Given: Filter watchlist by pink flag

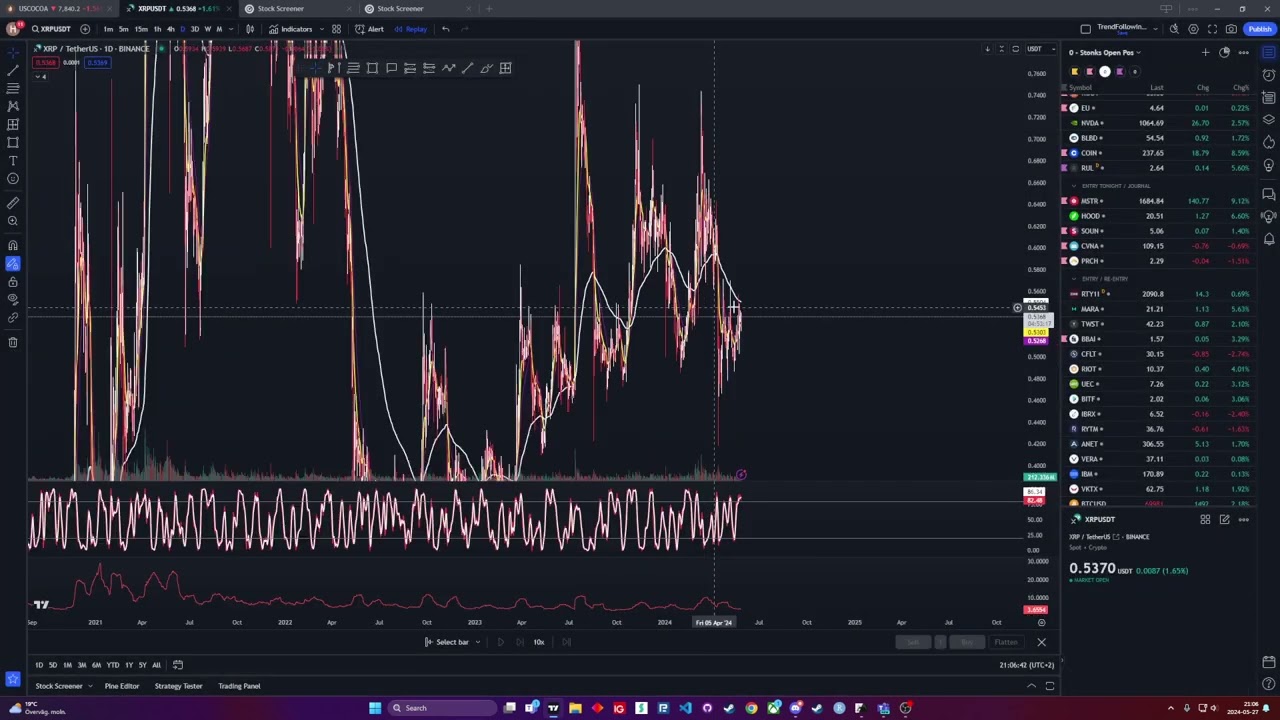Looking at the screenshot, I should [1090, 72].
